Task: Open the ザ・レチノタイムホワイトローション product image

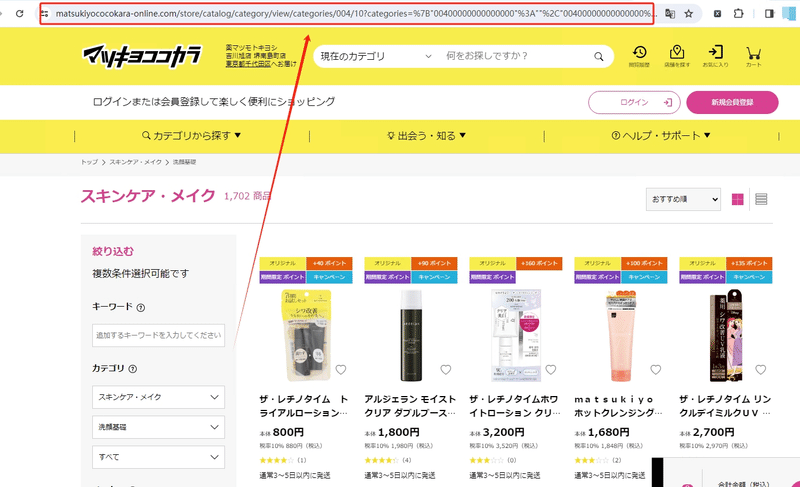Action: [x=516, y=335]
